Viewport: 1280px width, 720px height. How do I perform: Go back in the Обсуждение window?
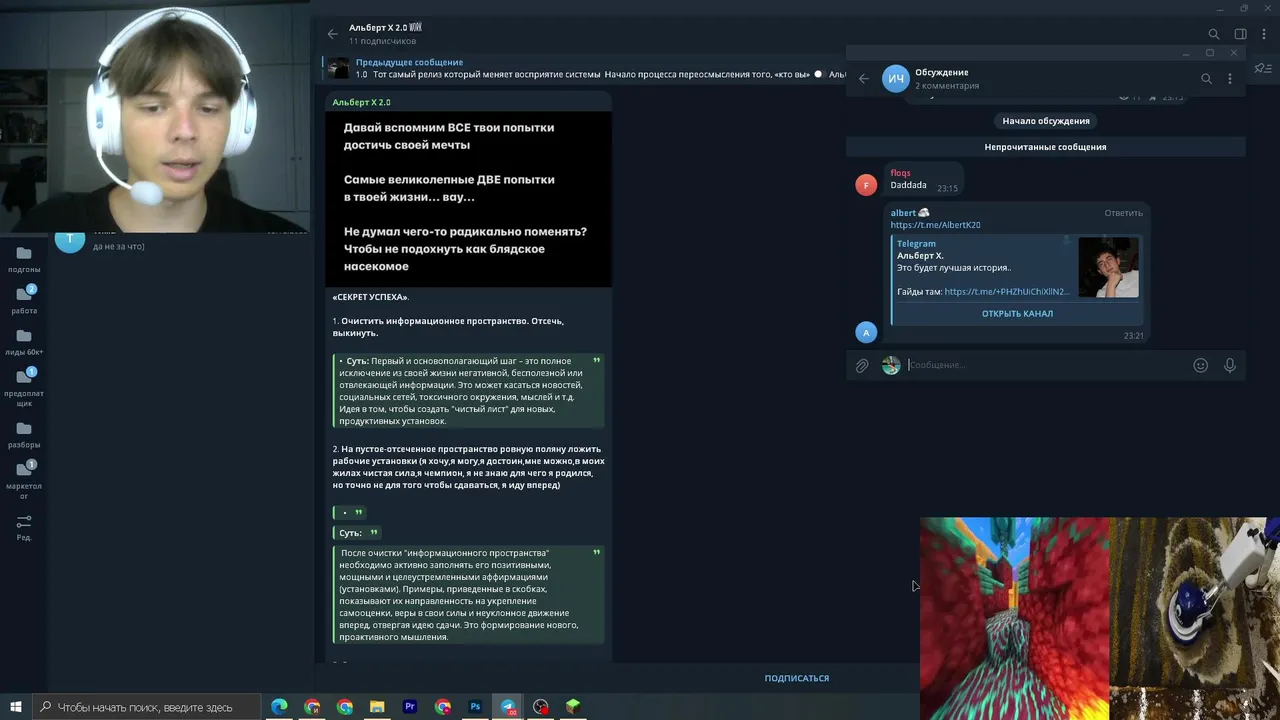pyautogui.click(x=864, y=79)
